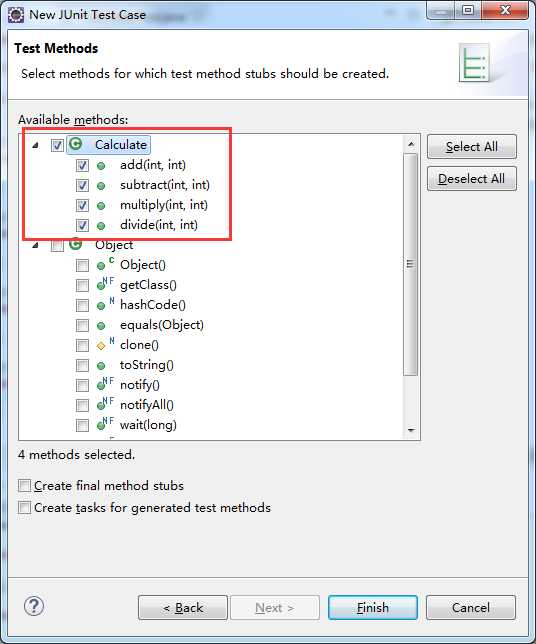Collapse the Calculate tree node
This screenshot has width=536, height=644.
pyautogui.click(x=36, y=145)
